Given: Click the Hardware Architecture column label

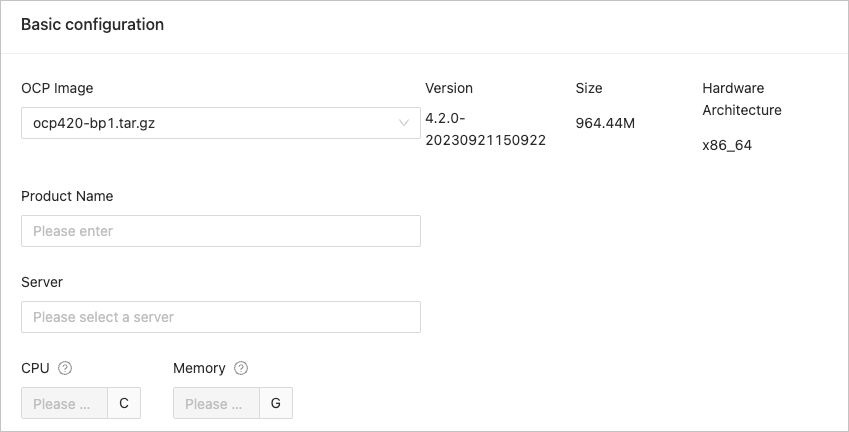Looking at the screenshot, I should coord(742,99).
